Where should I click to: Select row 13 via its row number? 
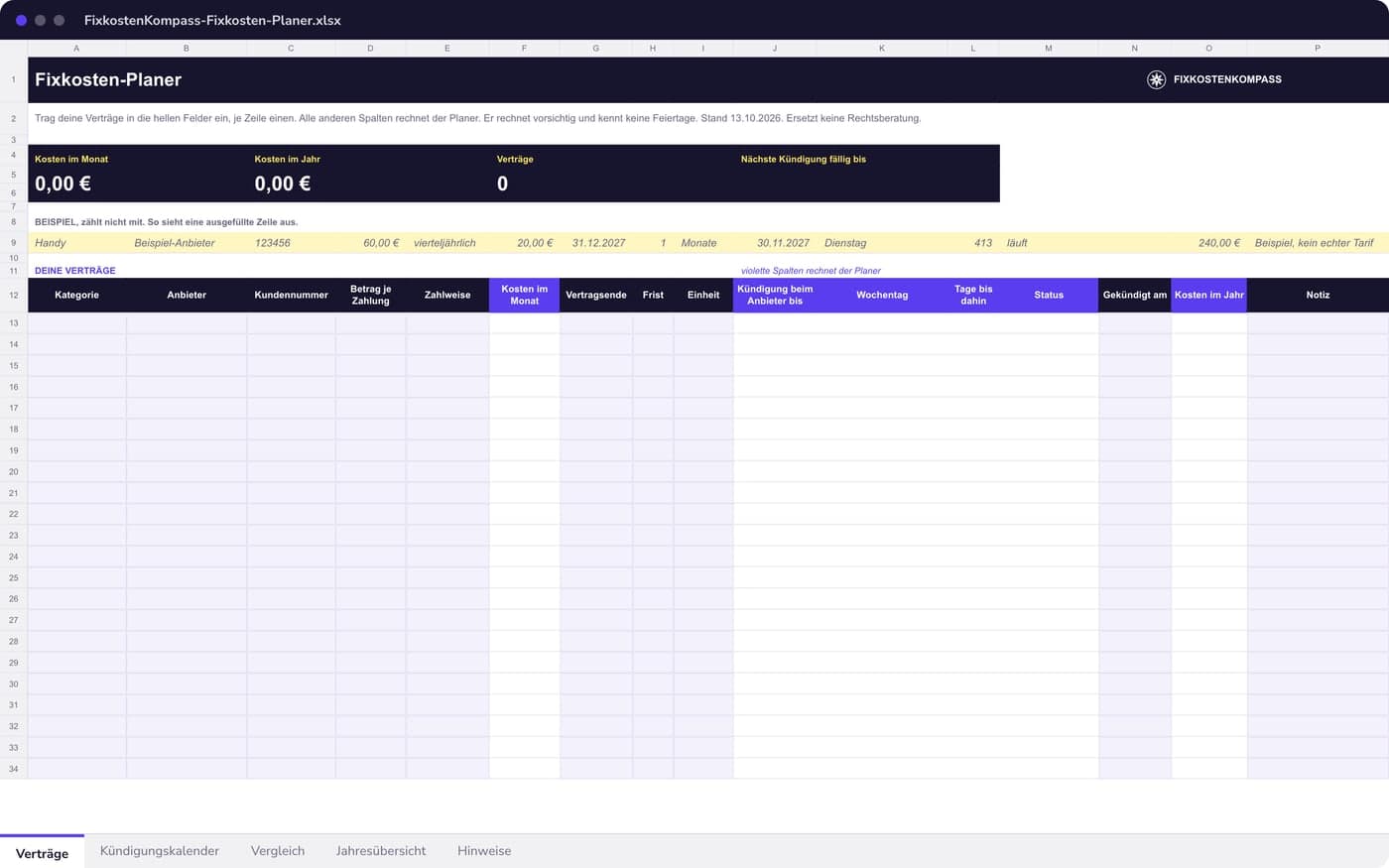[x=14, y=323]
